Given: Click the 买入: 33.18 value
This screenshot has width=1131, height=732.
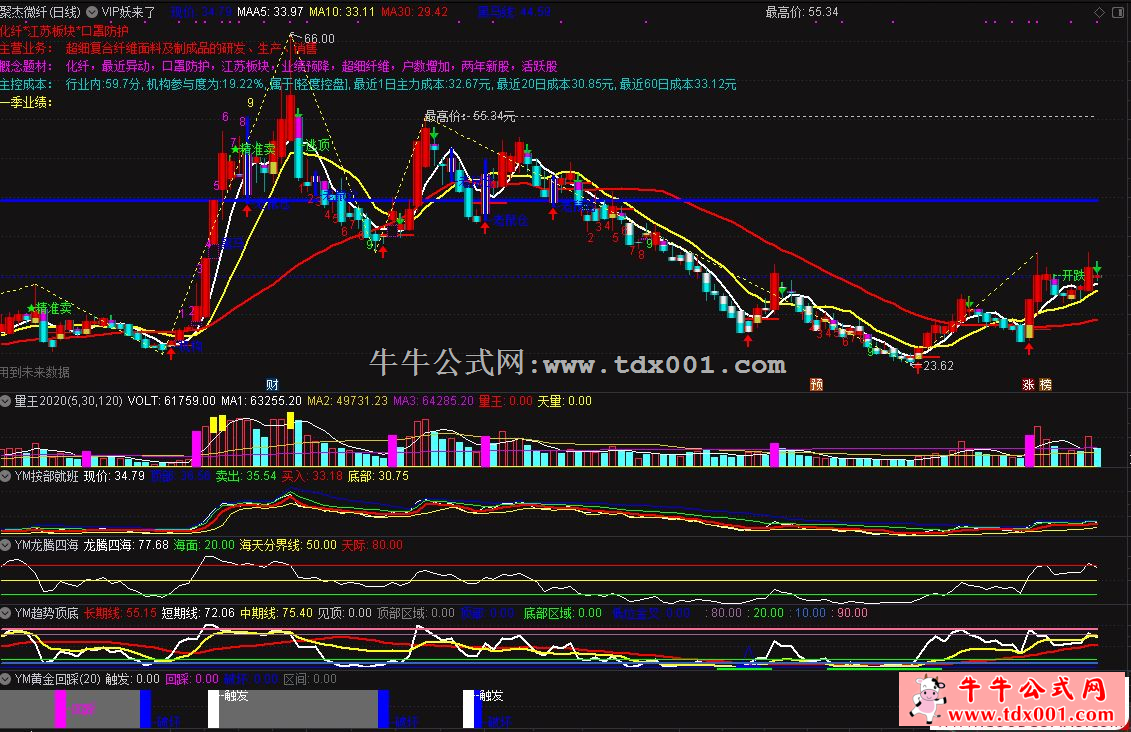Looking at the screenshot, I should coord(312,476).
